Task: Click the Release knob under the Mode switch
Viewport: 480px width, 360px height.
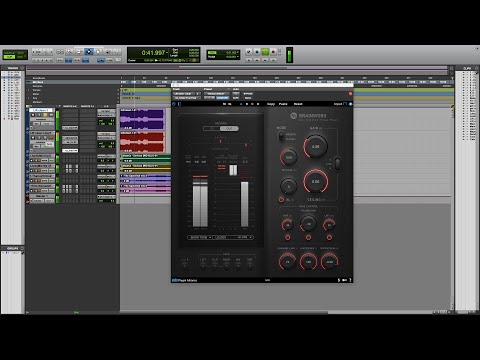Action: coord(288,157)
